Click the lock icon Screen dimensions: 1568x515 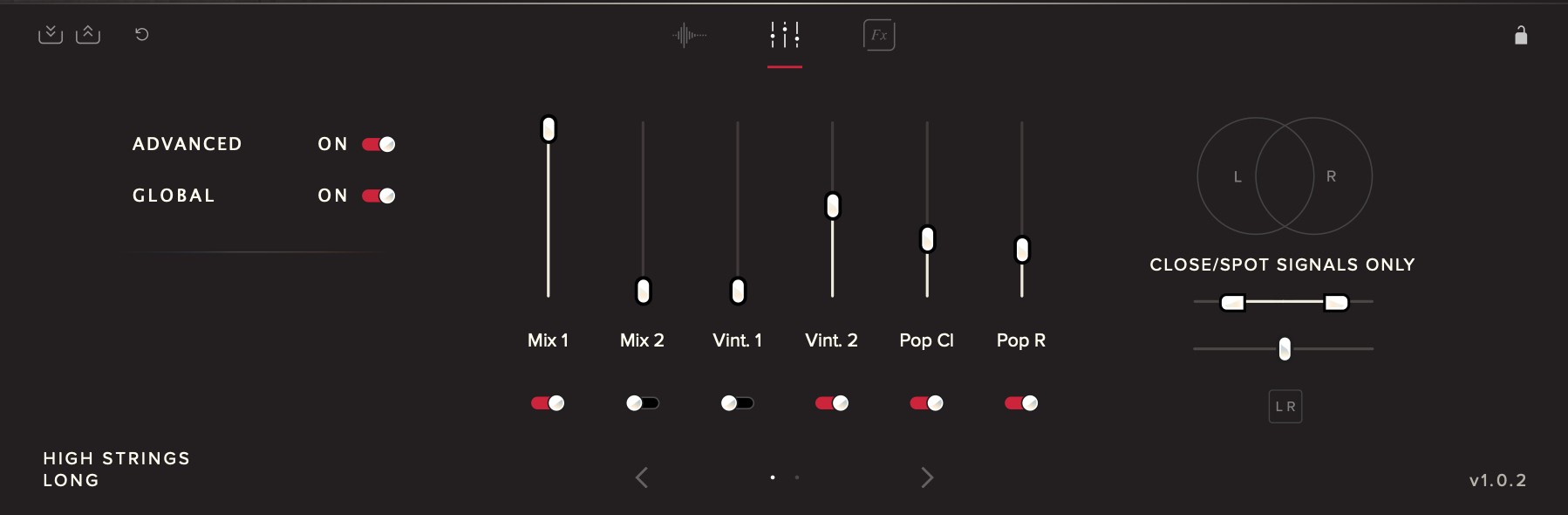pyautogui.click(x=1521, y=36)
